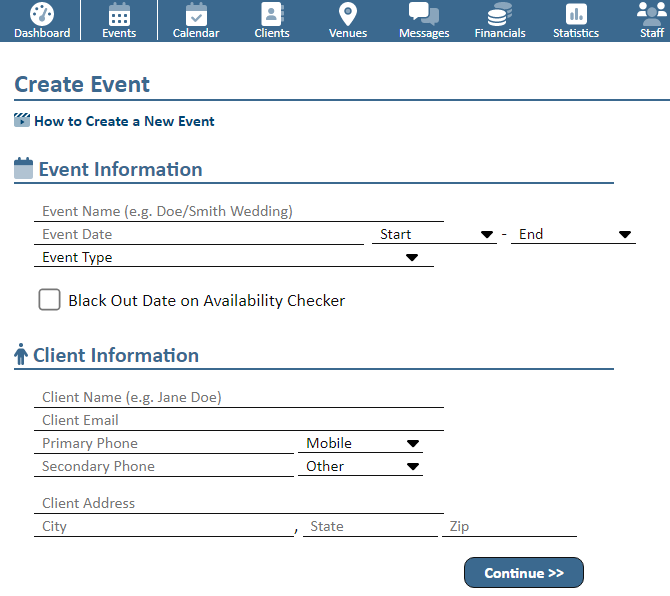Open How to Create a New Event link

[124, 122]
